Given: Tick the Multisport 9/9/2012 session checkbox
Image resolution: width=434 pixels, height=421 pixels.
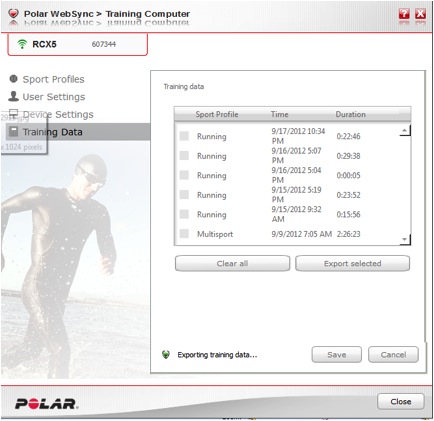Looking at the screenshot, I should (x=184, y=234).
